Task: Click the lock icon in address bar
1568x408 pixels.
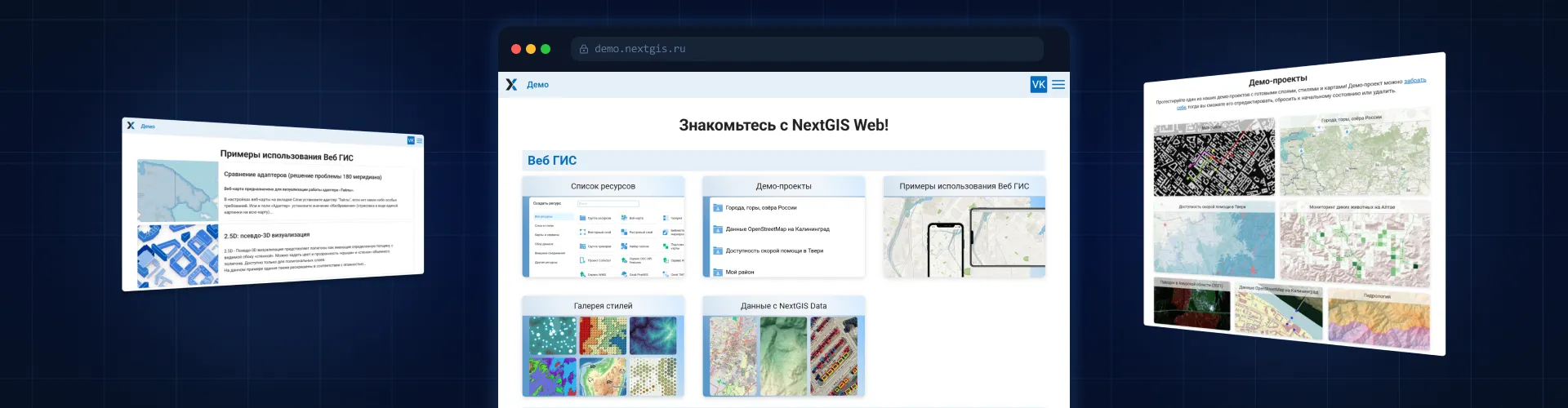Action: coord(584,49)
